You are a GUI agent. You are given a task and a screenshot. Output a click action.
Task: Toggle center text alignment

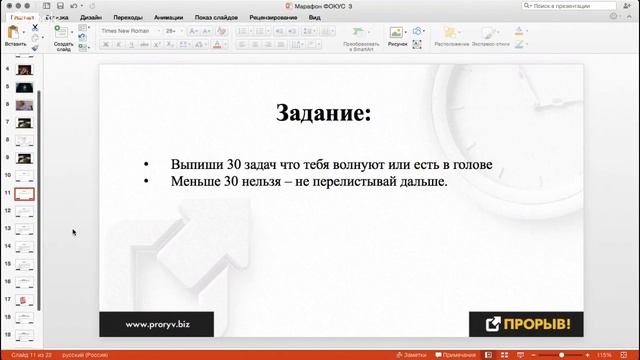pos(255,44)
